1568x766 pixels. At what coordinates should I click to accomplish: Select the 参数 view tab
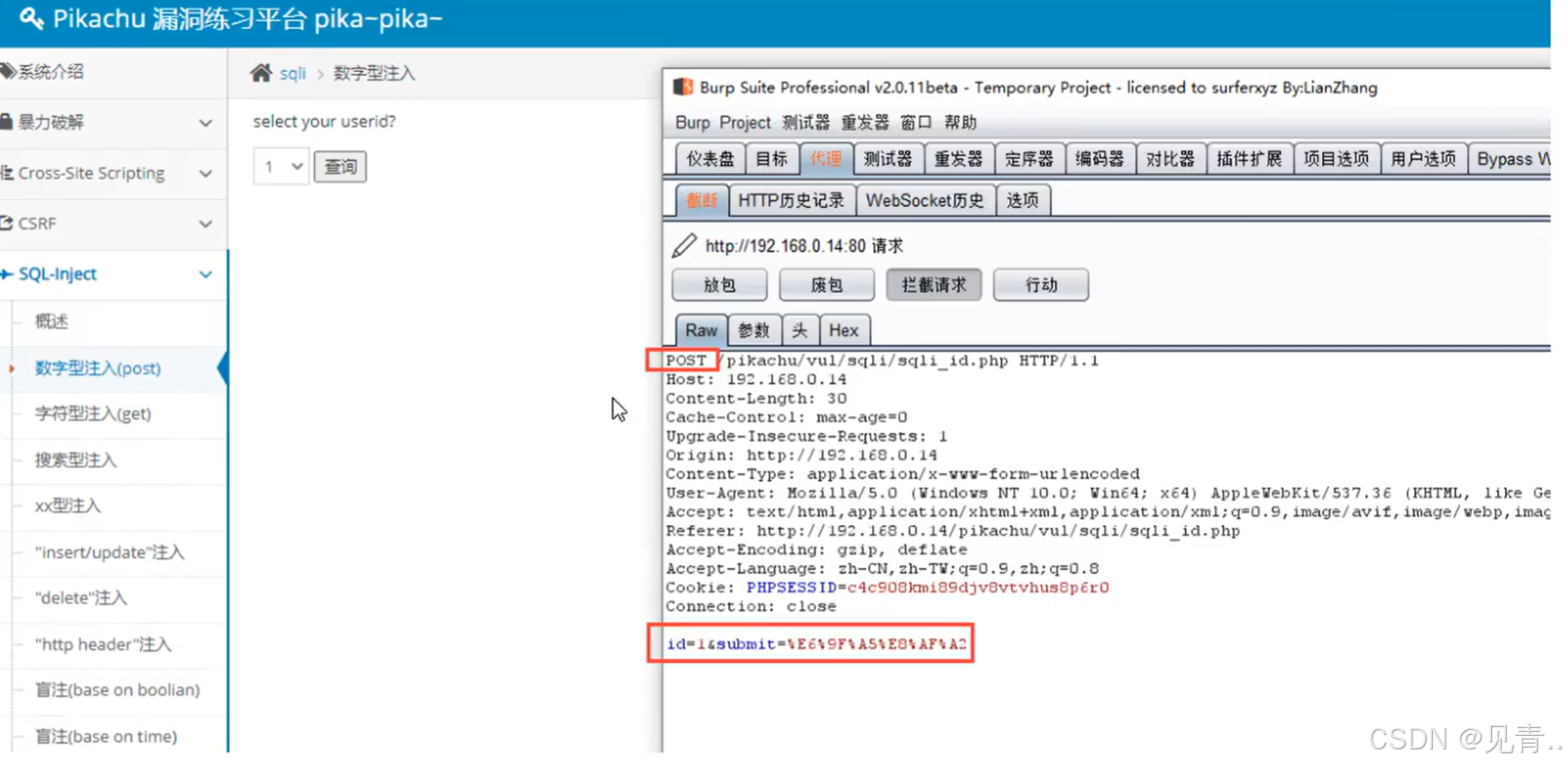click(753, 331)
